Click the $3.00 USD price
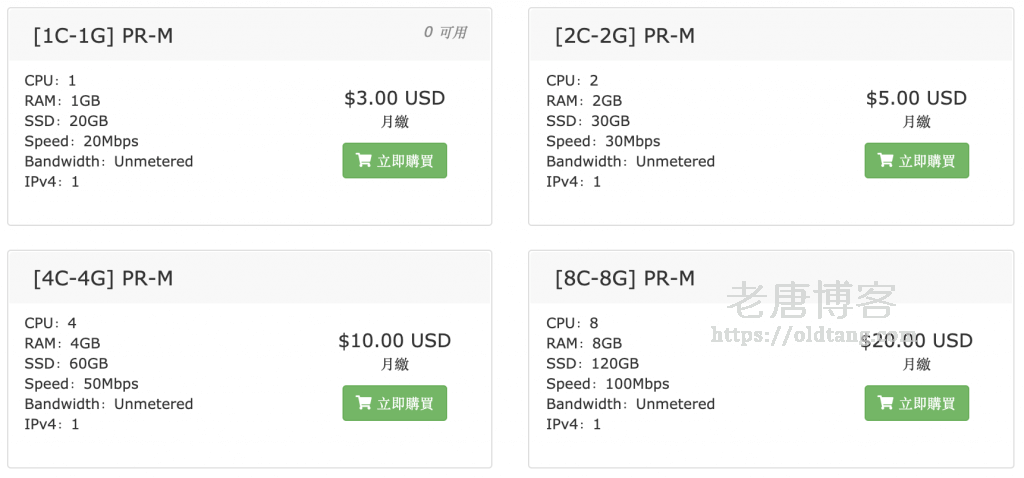This screenshot has height=478, width=1024. (x=394, y=98)
